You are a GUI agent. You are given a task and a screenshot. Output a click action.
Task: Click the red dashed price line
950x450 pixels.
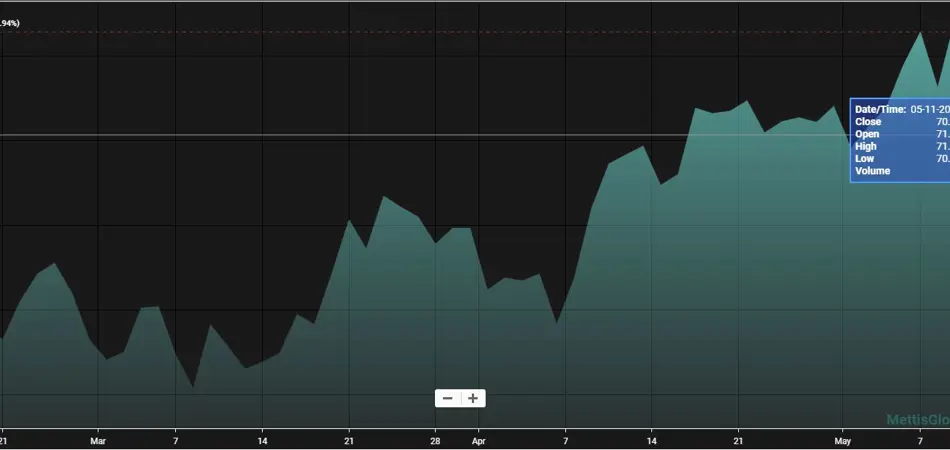click(400, 33)
